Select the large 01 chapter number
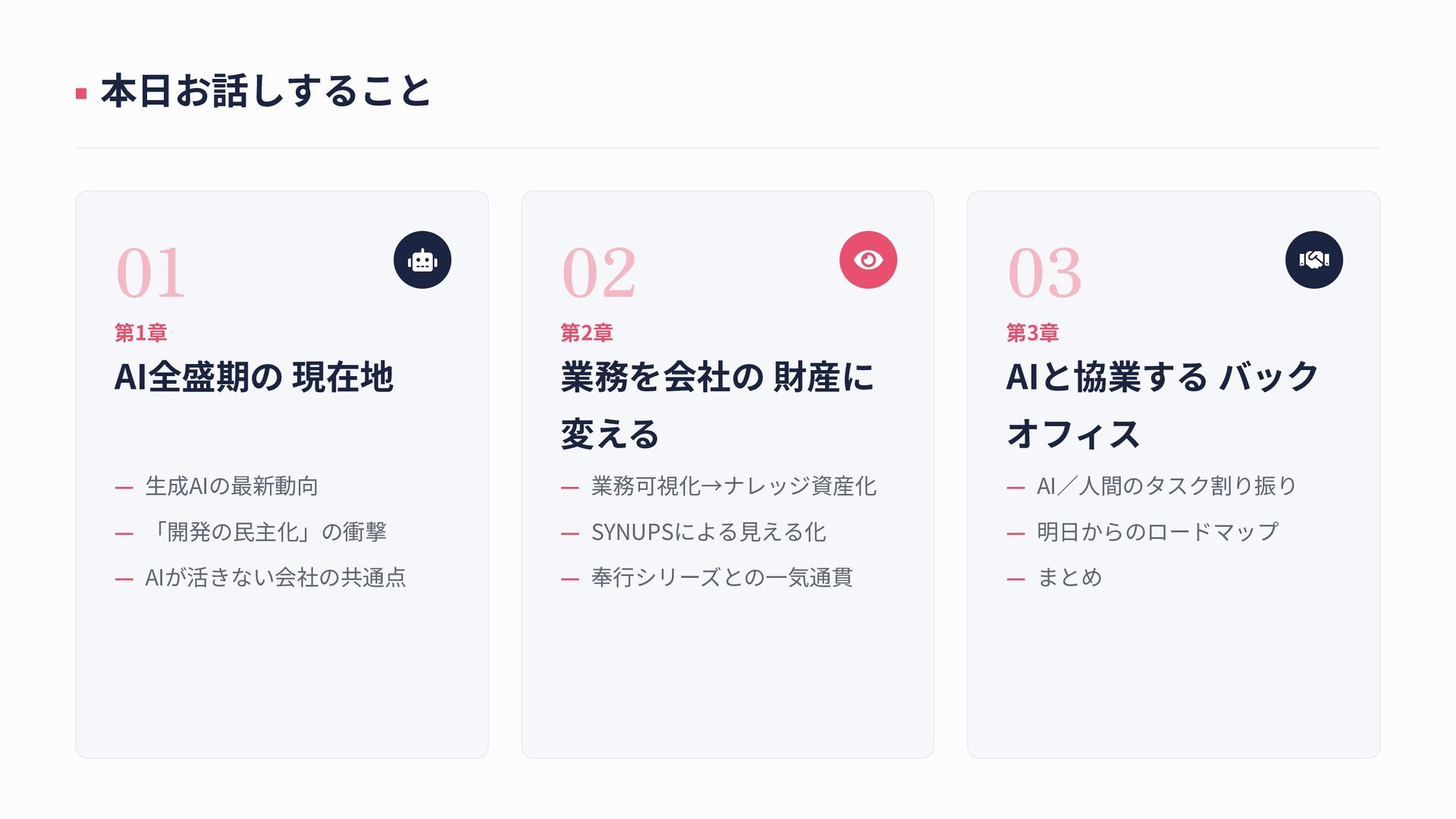1456x819 pixels. tap(150, 273)
